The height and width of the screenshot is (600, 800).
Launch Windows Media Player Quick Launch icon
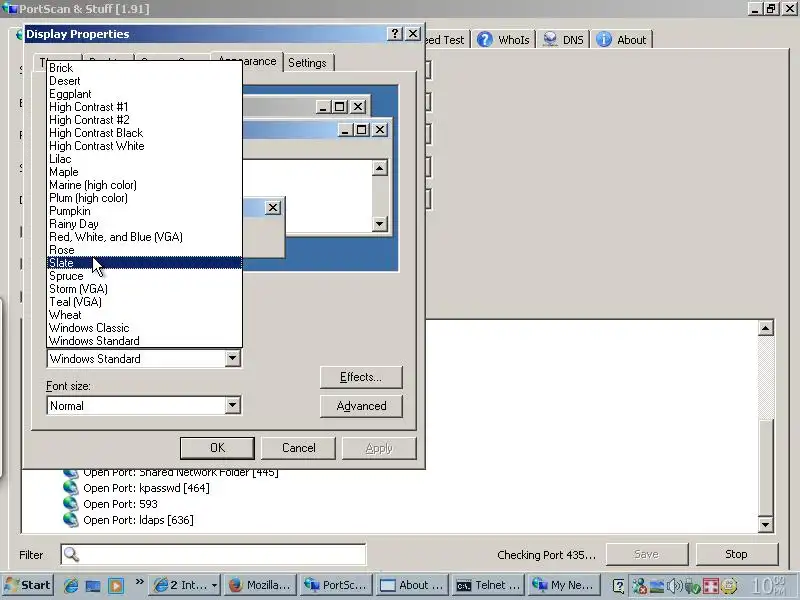(x=116, y=585)
